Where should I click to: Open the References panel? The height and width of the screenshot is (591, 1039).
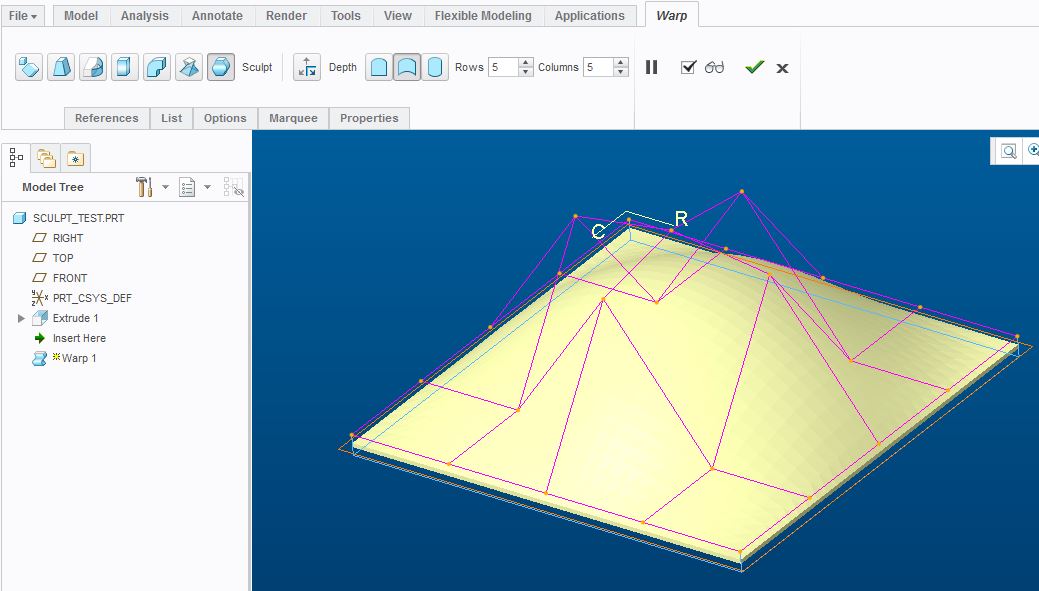pos(107,118)
